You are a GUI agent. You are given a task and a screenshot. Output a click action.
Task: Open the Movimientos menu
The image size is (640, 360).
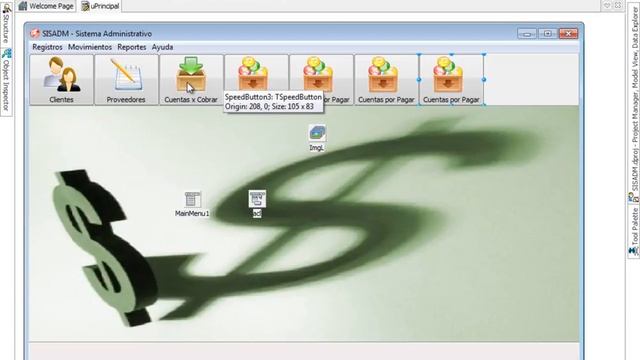tap(90, 47)
